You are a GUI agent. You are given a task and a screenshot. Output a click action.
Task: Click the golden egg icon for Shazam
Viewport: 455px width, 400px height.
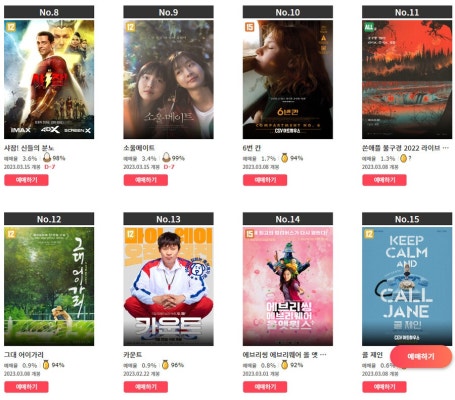point(47,157)
